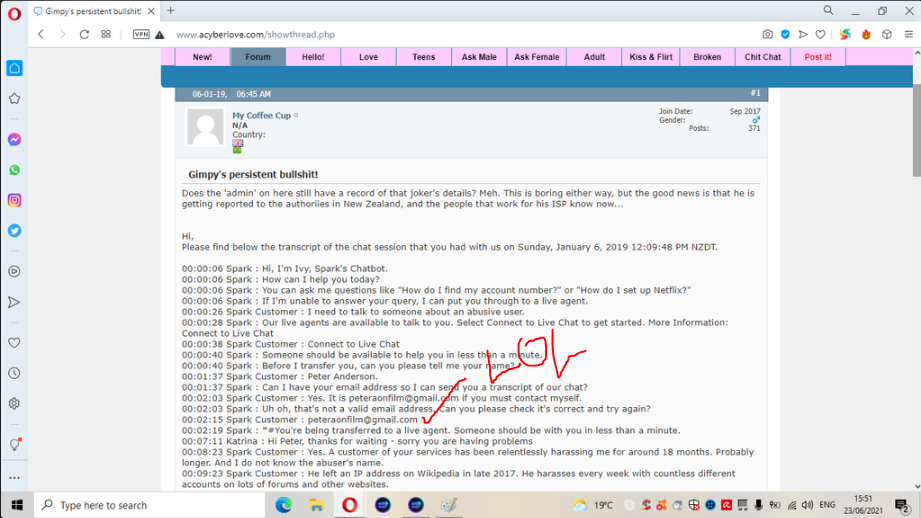Open Opera icon in taskbar
This screenshot has width=921, height=518.
(349, 505)
